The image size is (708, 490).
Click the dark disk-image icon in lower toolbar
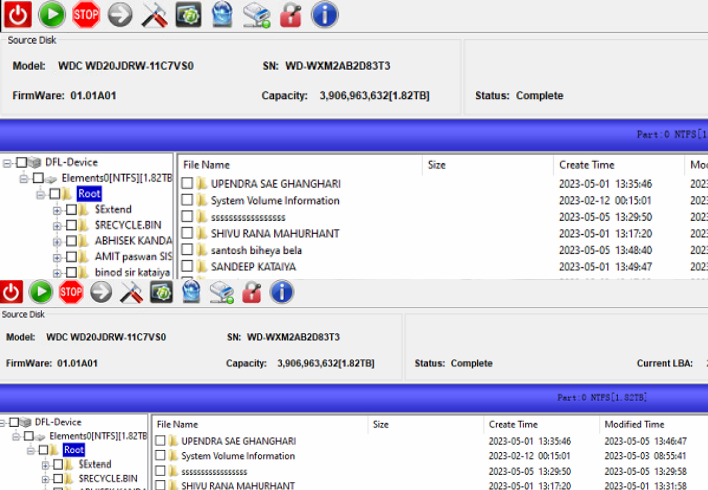[161, 292]
